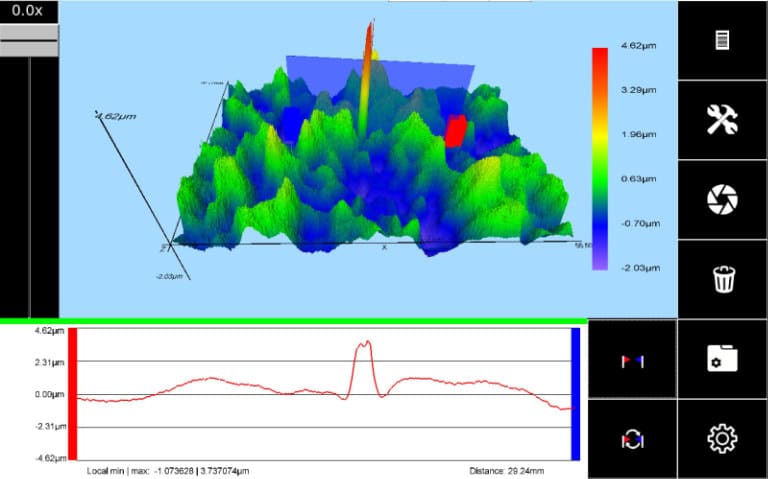Select the red cursor bar on profile

pos(72,393)
